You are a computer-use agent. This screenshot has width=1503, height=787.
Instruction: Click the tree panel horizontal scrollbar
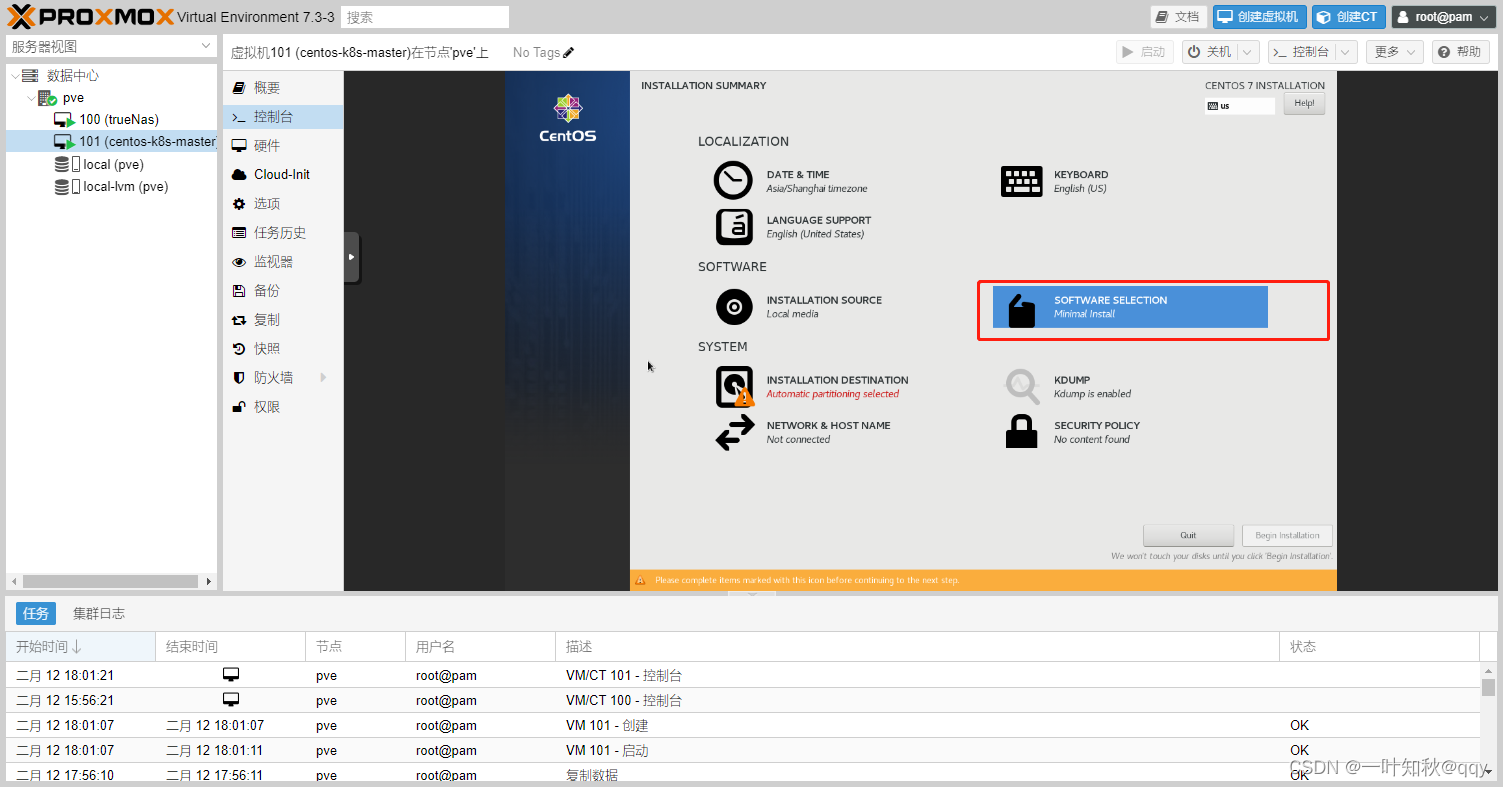(111, 581)
